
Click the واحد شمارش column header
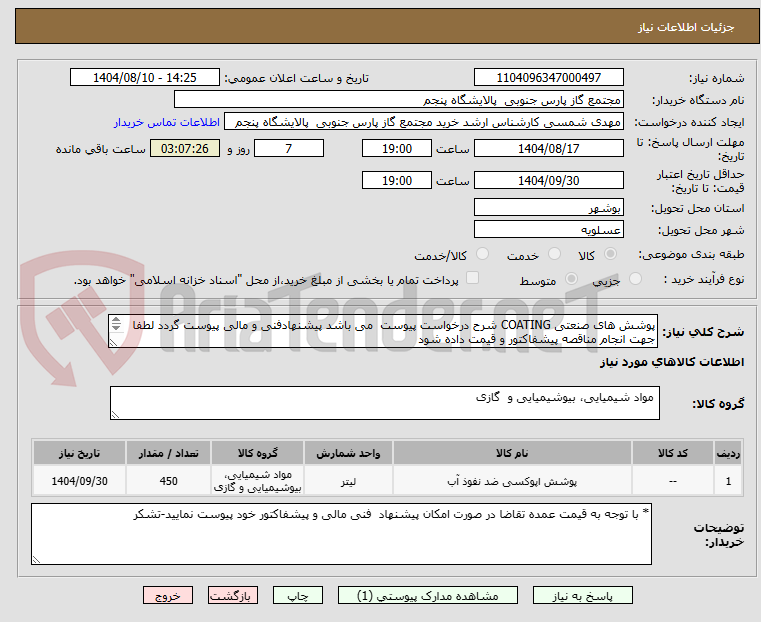[348, 453]
